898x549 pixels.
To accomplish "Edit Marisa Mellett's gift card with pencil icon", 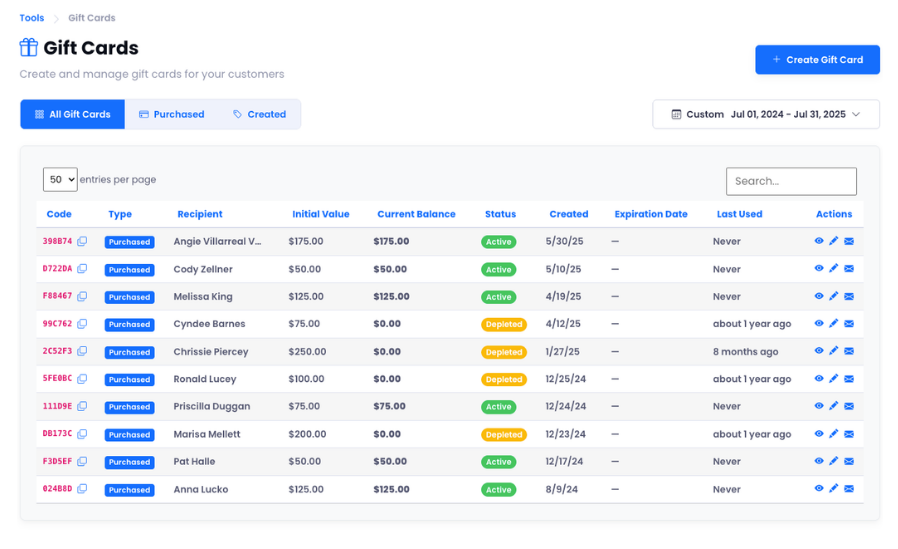I will [834, 434].
